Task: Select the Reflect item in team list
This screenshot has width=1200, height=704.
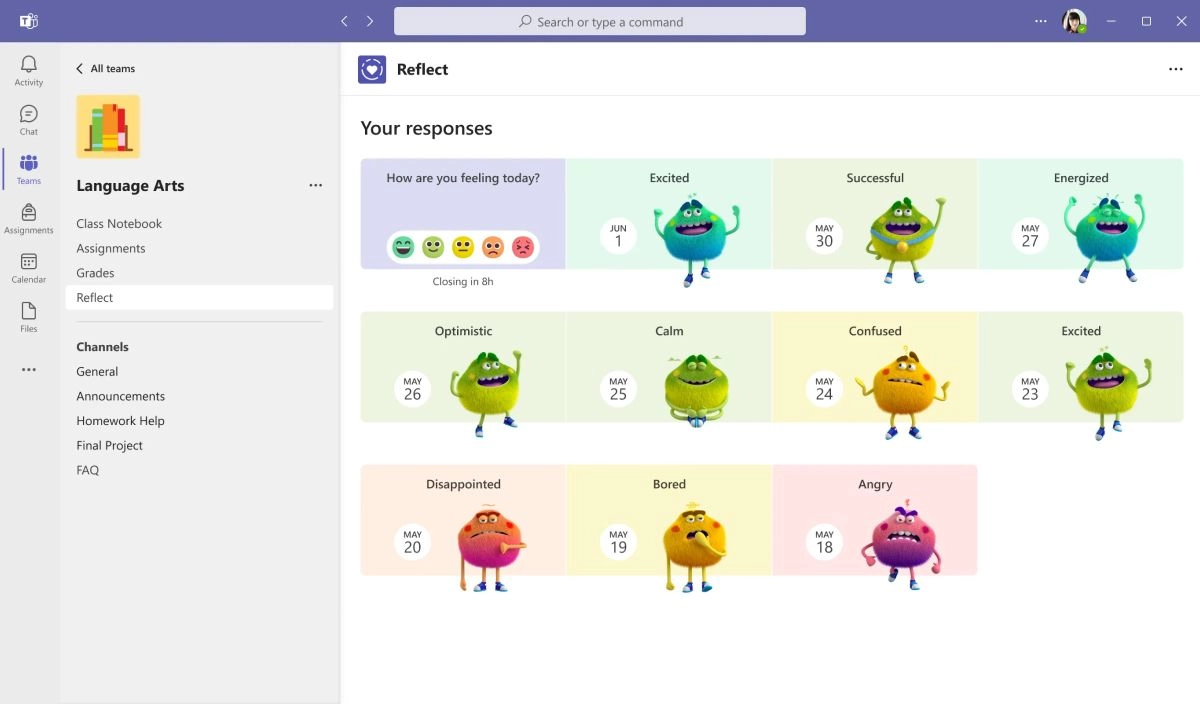Action: pos(200,298)
